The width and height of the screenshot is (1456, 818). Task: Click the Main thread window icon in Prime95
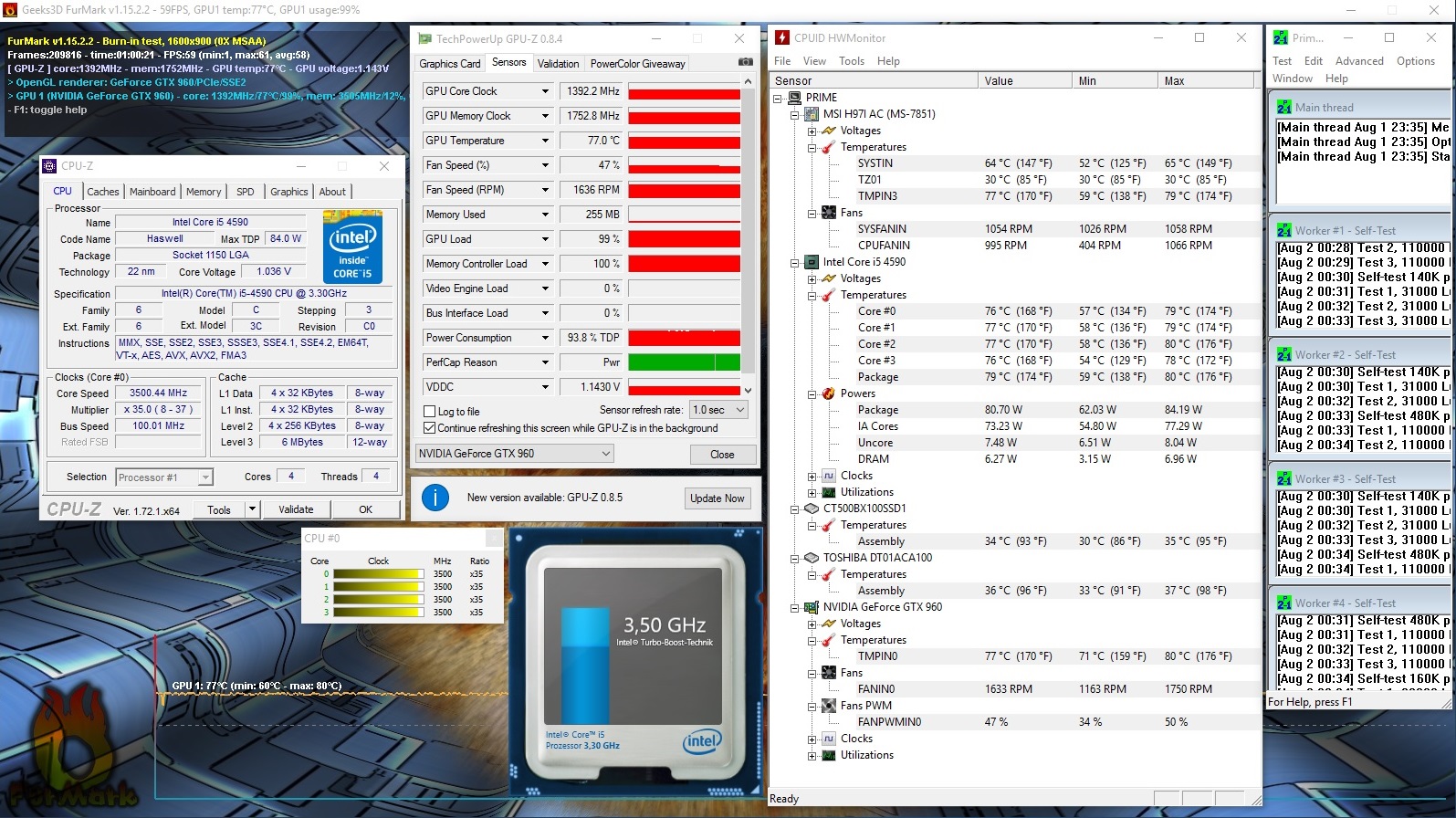(1284, 108)
